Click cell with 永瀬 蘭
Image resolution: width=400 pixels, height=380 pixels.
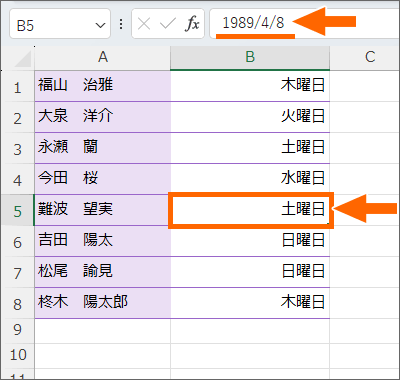103,148
